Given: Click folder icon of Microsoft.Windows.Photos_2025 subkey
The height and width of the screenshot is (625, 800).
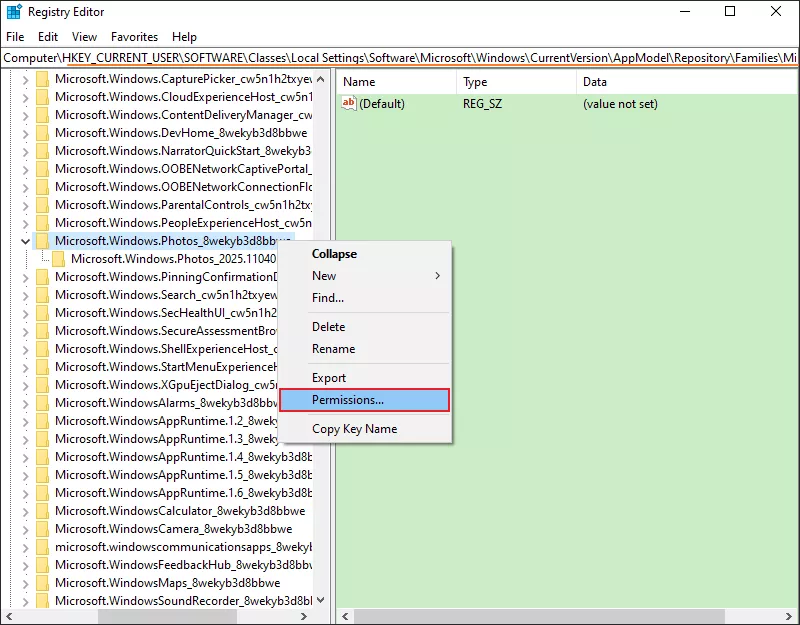Looking at the screenshot, I should tap(59, 259).
